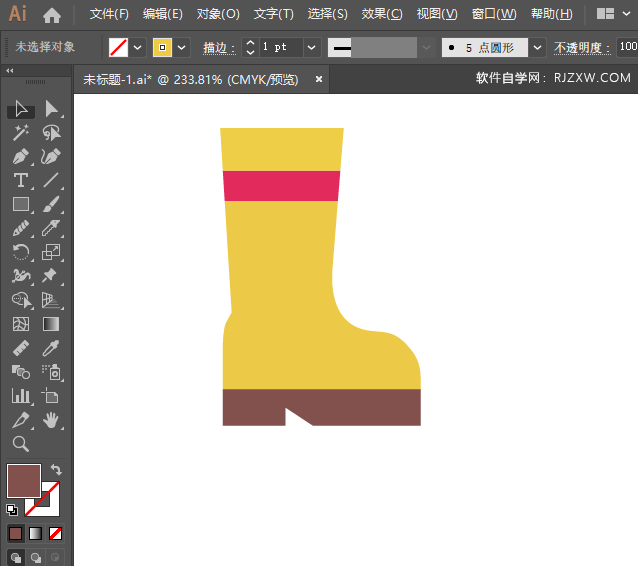Open the 5 点圆形 brush dropdown
Viewport: 638px width, 566px height.
[538, 47]
